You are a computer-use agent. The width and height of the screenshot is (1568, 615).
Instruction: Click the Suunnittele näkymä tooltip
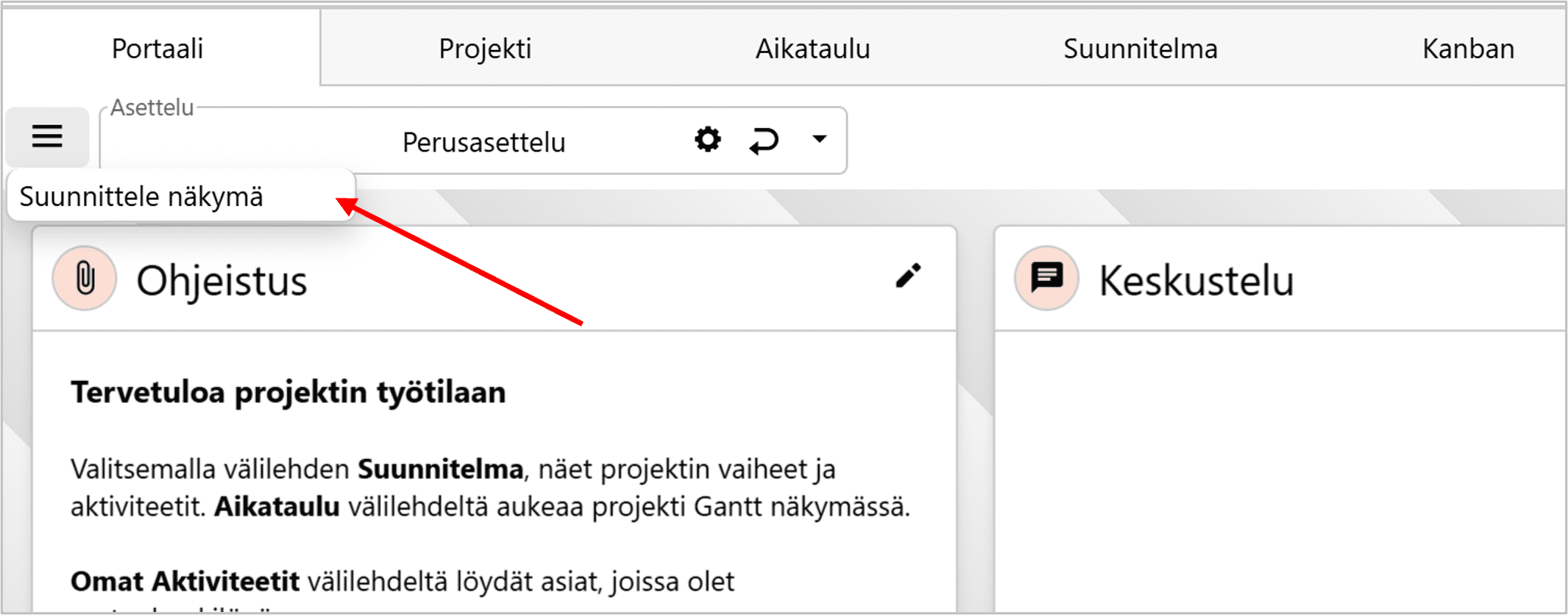142,197
